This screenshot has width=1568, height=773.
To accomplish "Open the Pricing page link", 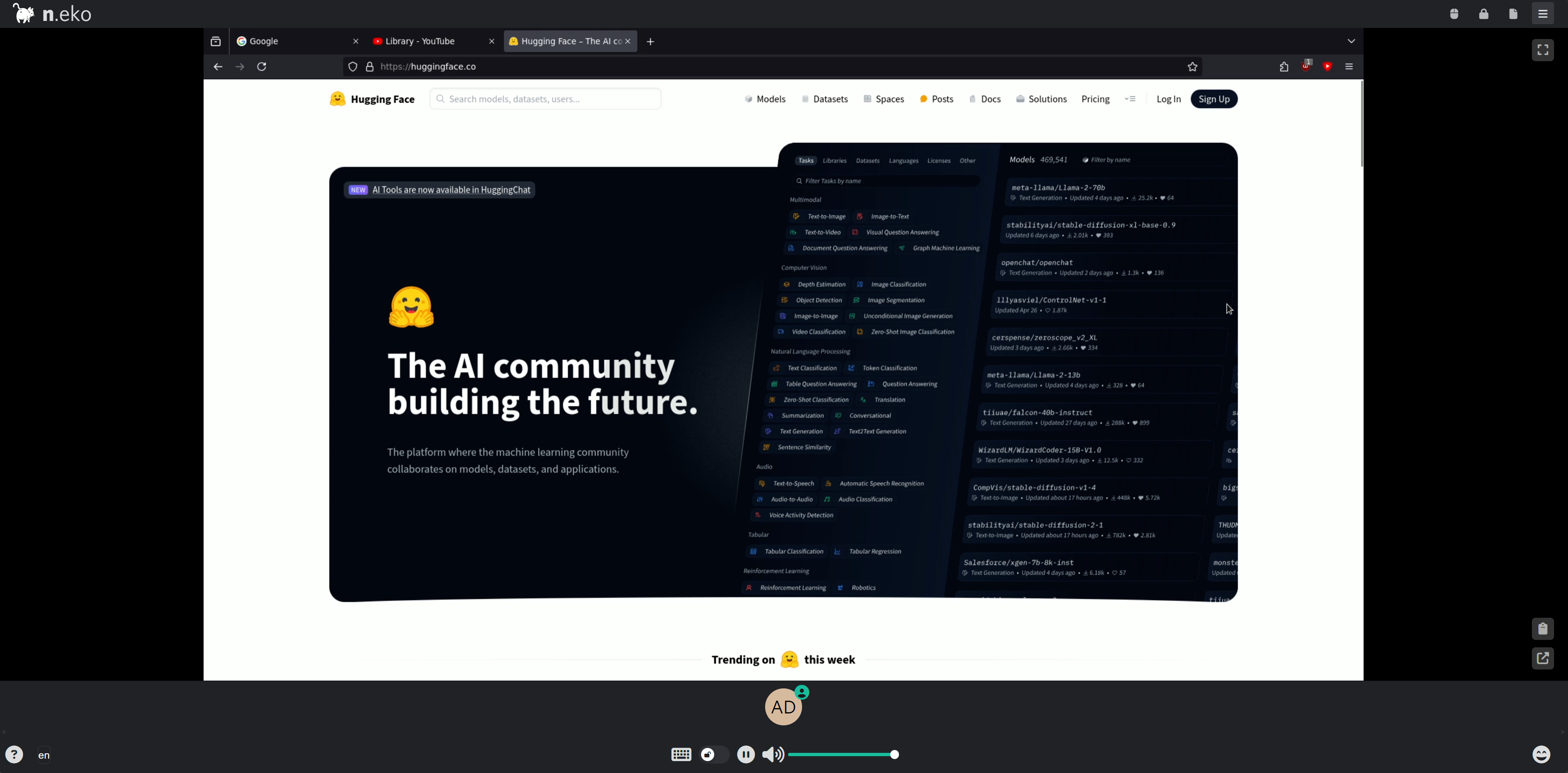I will (1096, 99).
